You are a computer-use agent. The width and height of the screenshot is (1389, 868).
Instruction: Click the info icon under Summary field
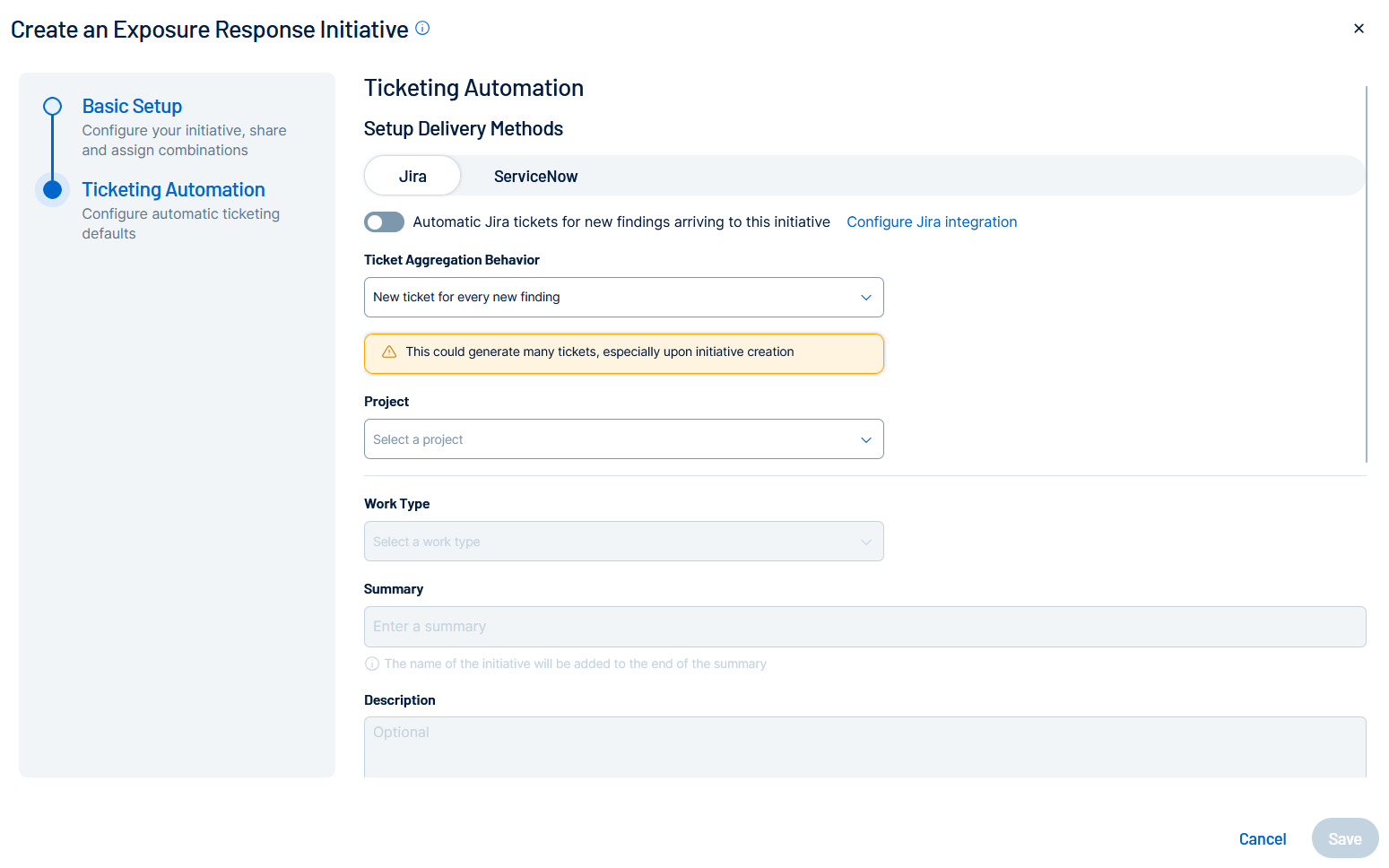coord(372,664)
